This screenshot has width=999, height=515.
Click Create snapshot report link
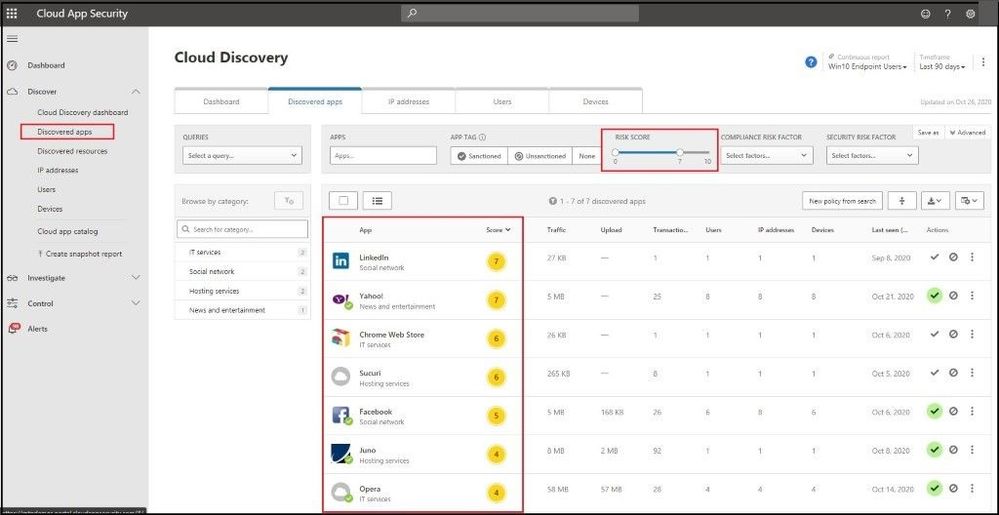tap(80, 254)
